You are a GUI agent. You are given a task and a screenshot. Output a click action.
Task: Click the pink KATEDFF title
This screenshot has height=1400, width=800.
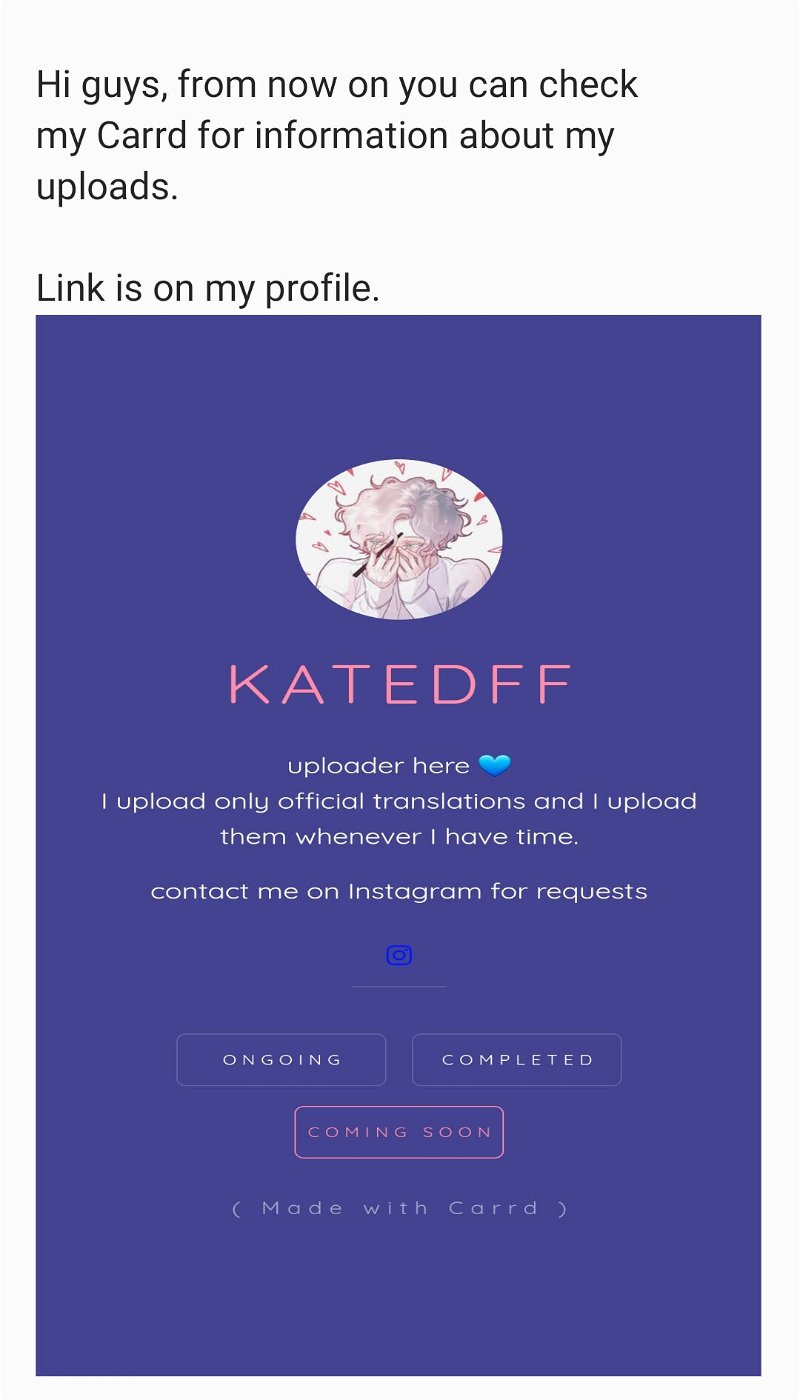399,685
